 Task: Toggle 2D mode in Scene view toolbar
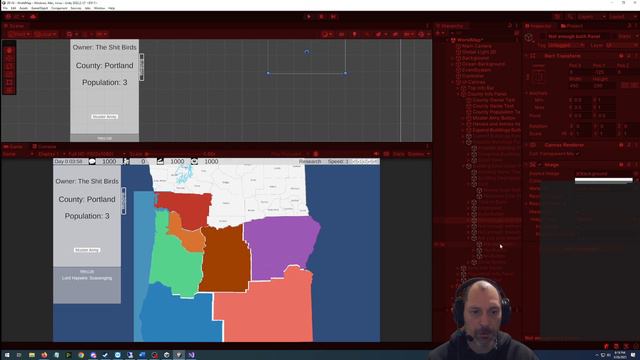point(342,34)
